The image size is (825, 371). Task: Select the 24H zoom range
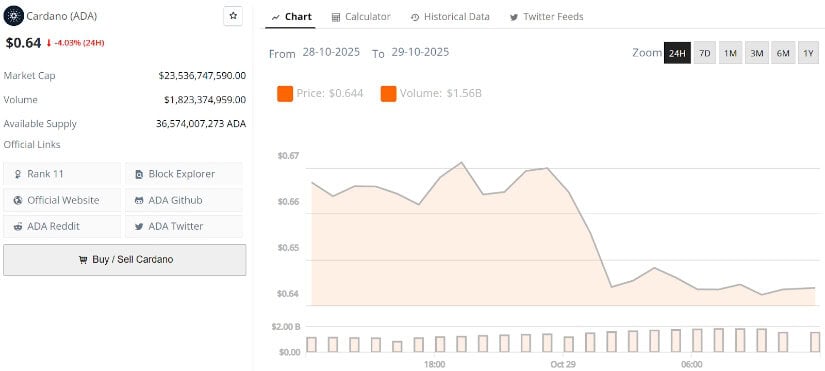(677, 53)
